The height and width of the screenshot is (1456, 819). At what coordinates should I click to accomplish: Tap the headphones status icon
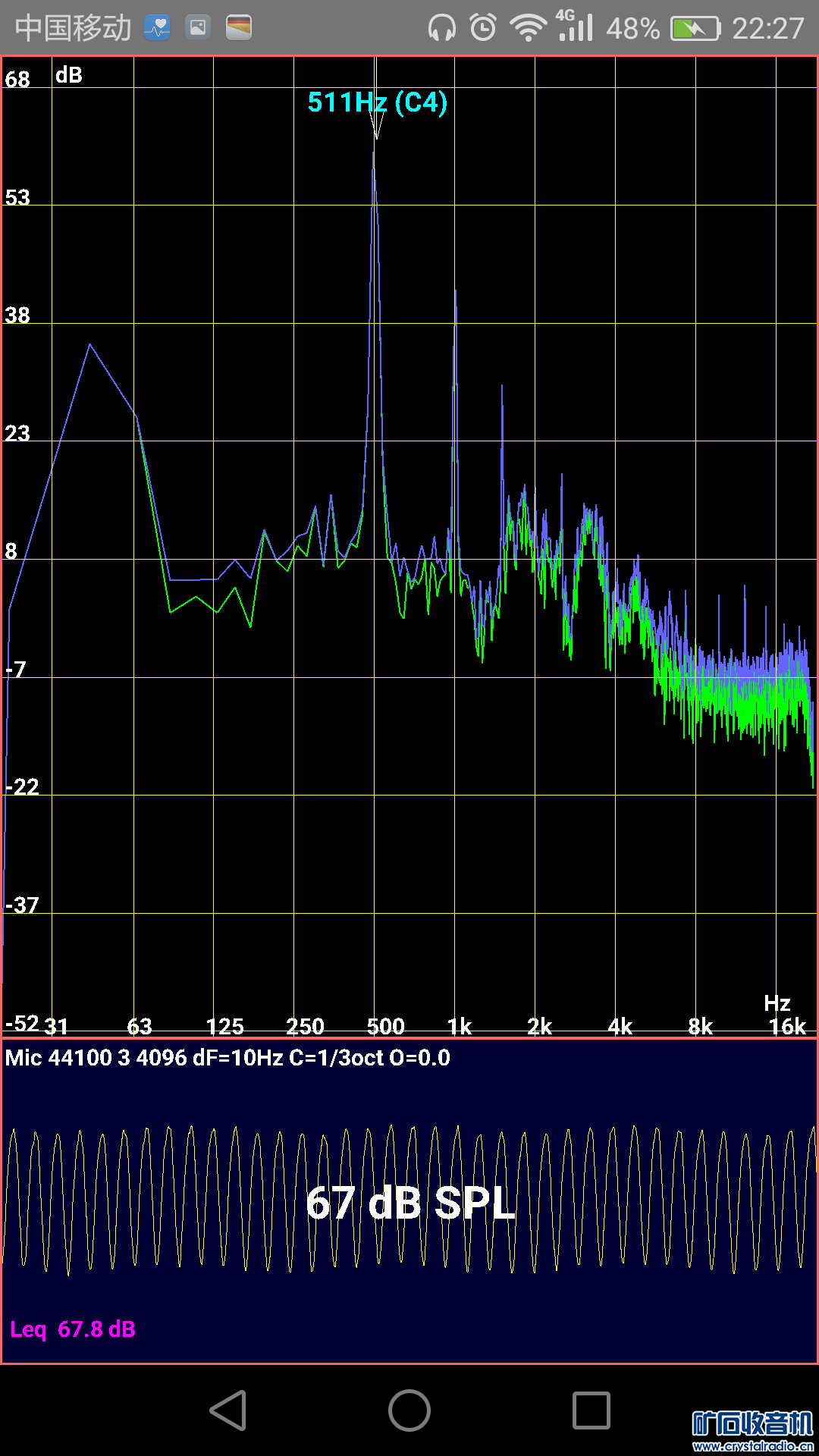coord(441,29)
